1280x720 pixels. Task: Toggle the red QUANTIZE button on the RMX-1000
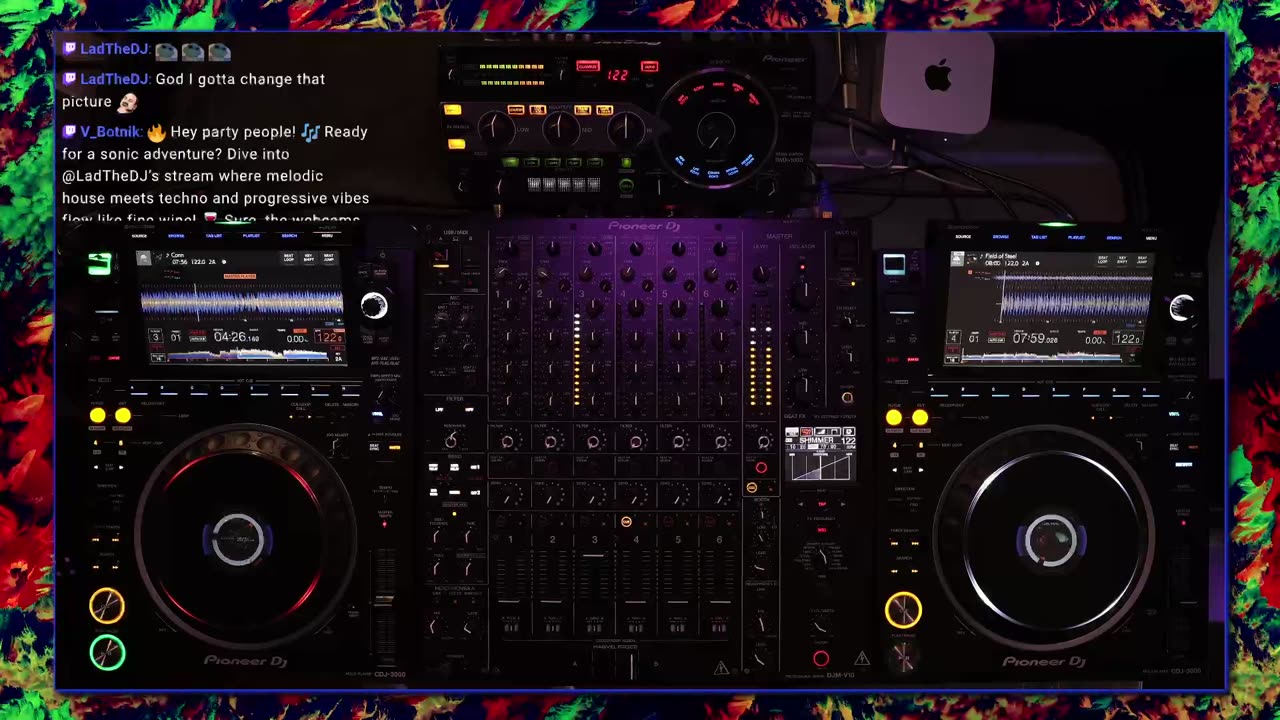(587, 67)
